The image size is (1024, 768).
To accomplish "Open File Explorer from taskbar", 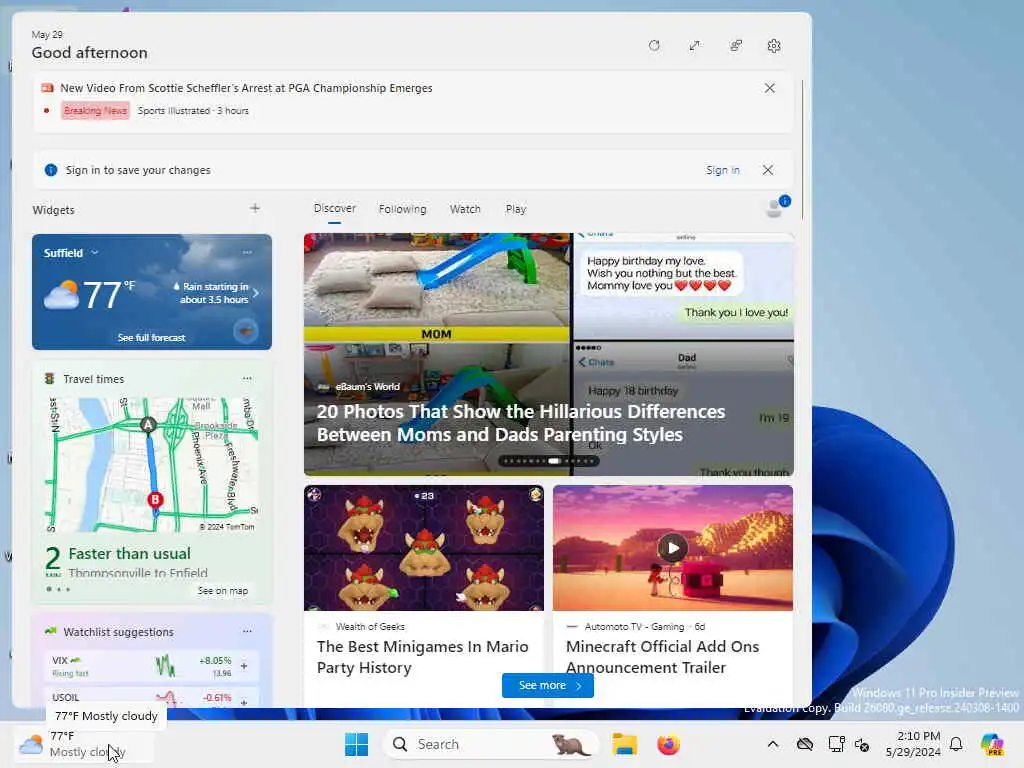I will click(624, 744).
